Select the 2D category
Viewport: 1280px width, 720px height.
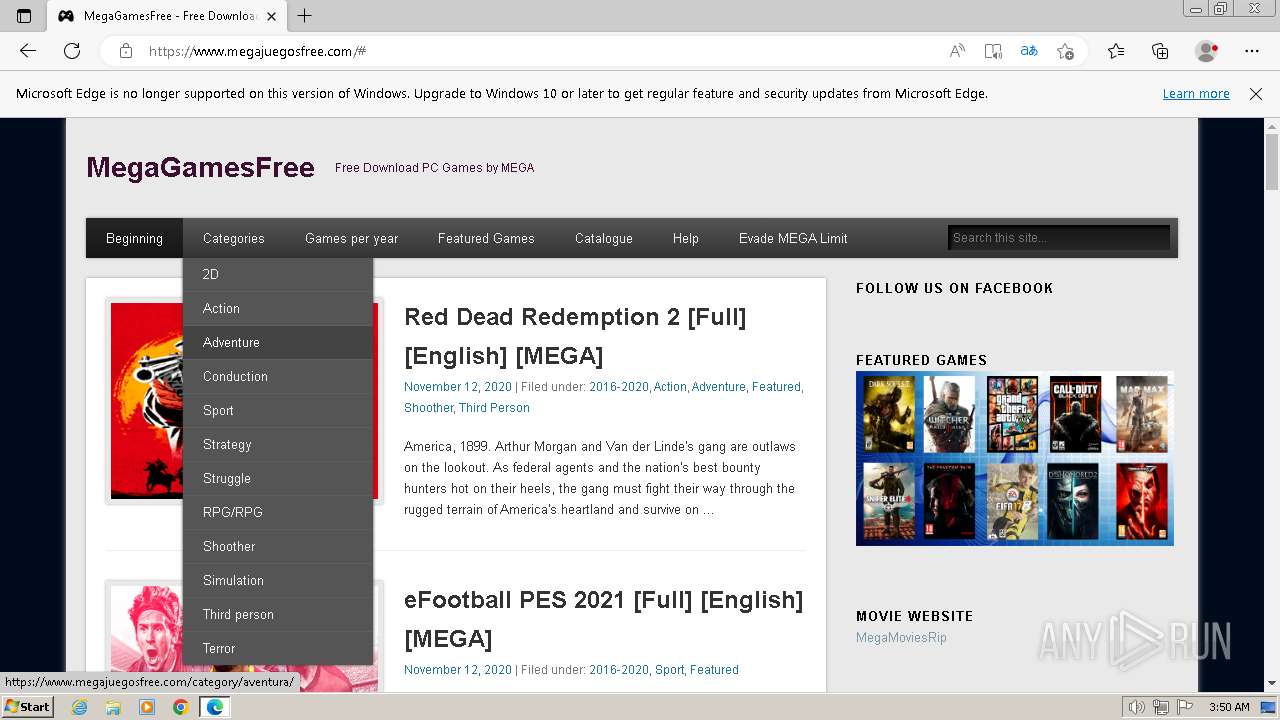point(278,274)
